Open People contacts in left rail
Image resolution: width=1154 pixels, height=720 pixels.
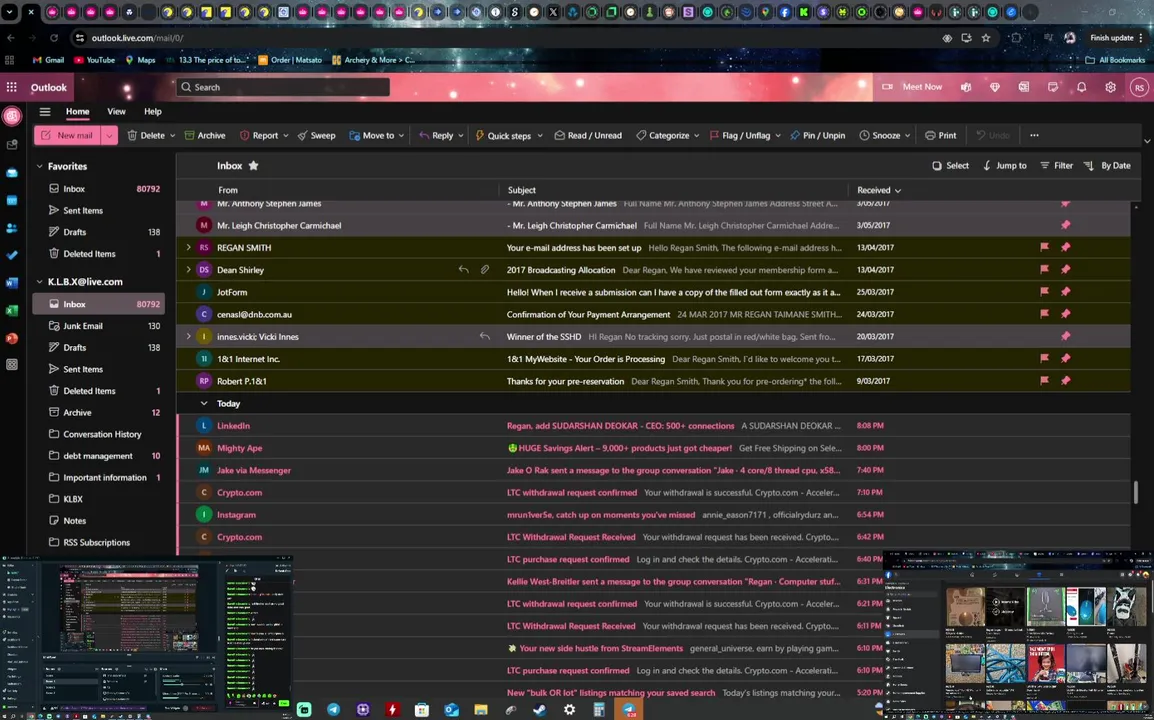coord(12,228)
